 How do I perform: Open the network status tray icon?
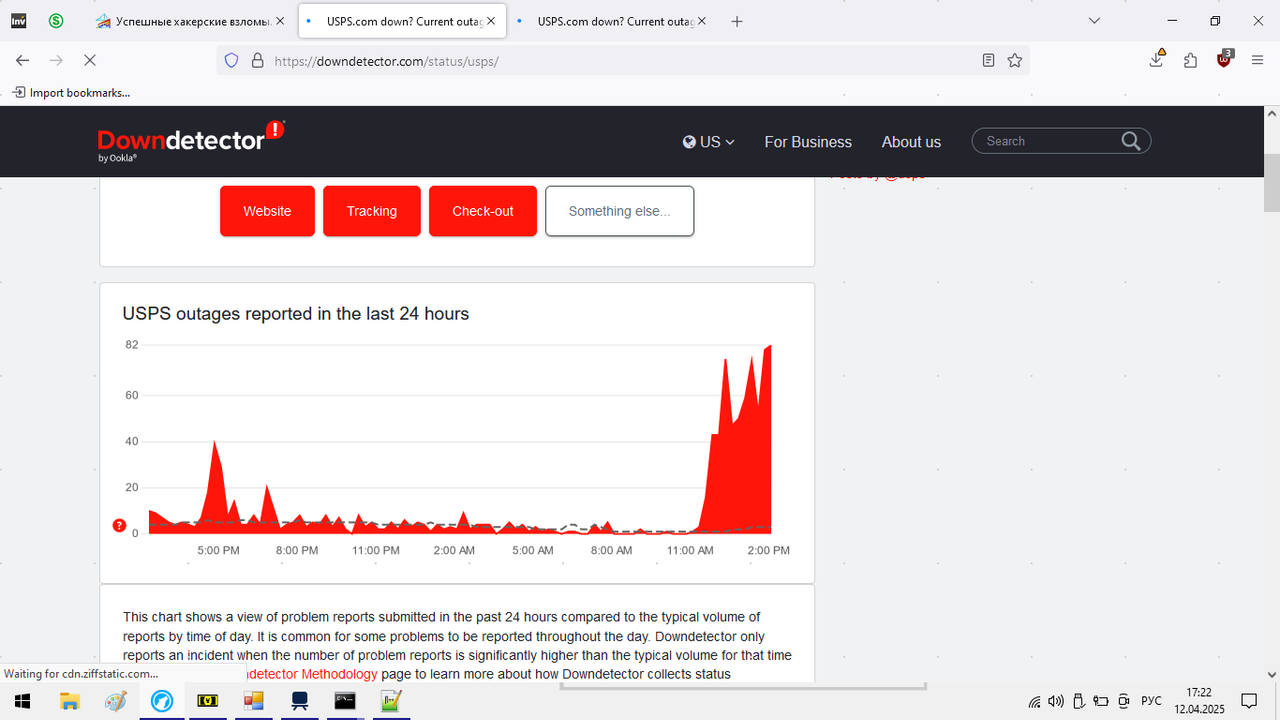[1034, 701]
